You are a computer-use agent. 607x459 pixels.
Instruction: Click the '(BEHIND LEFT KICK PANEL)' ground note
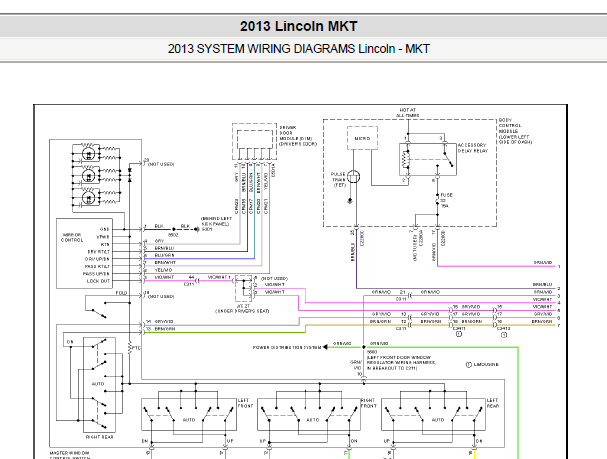pos(216,221)
